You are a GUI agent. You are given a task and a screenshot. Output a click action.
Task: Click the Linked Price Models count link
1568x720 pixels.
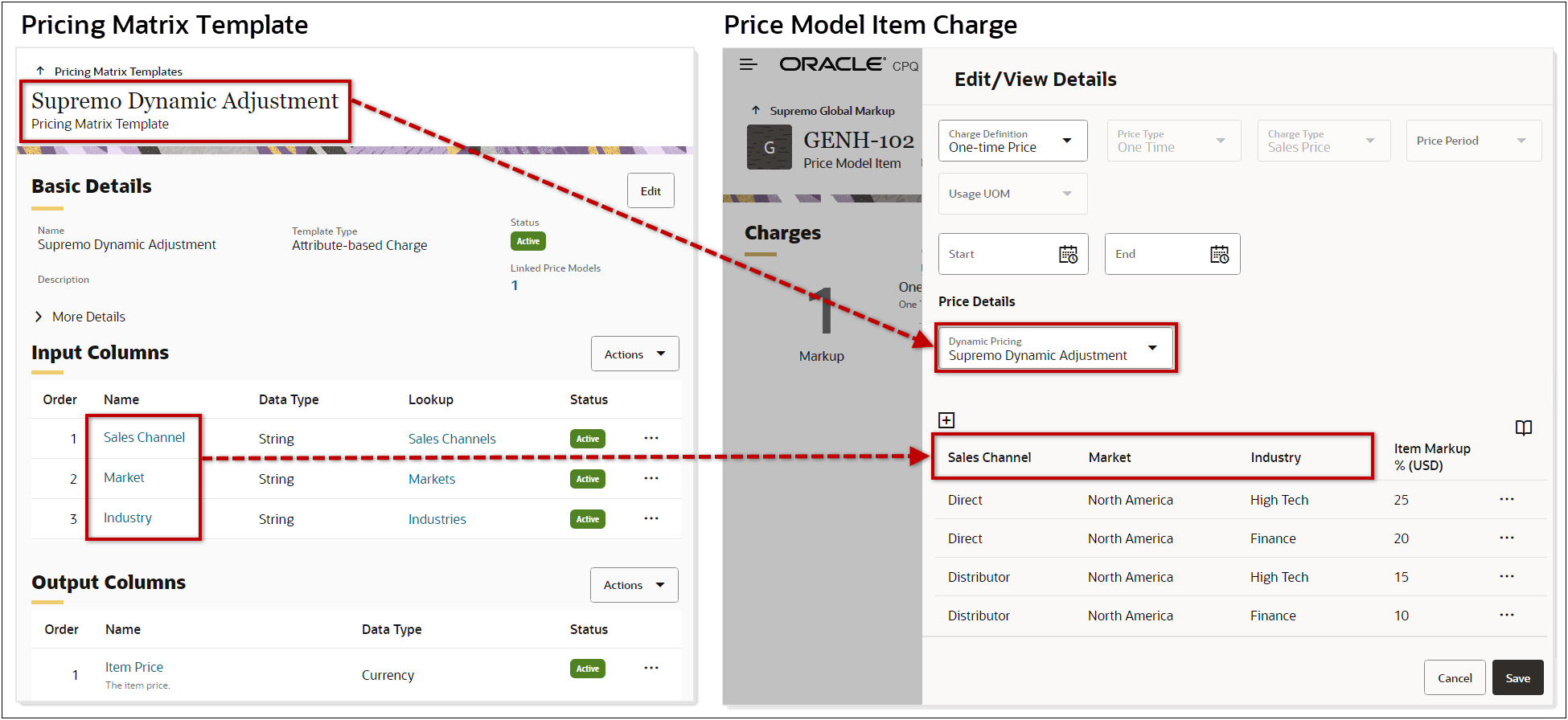coord(515,285)
